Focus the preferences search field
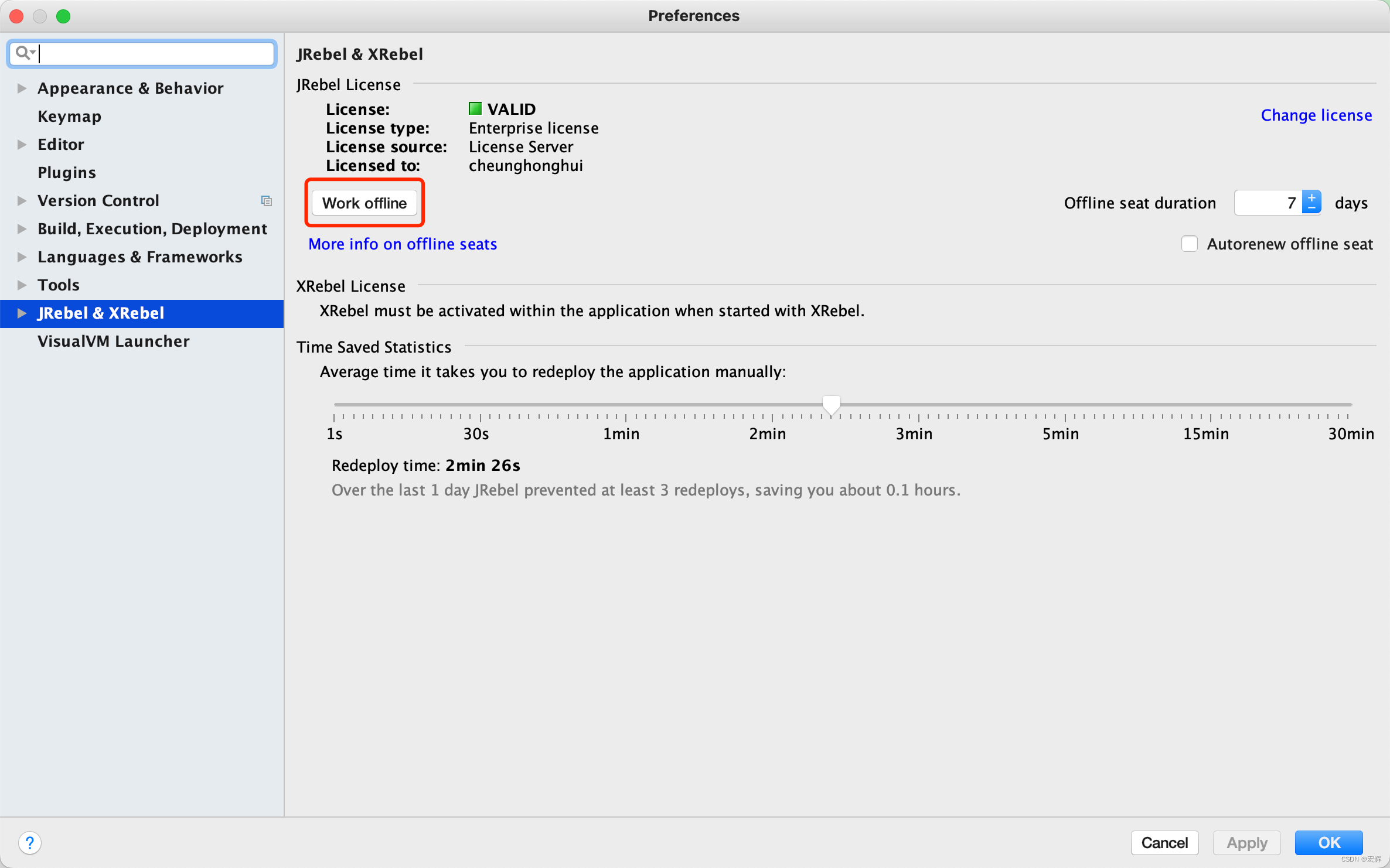This screenshot has width=1390, height=868. 142,53
